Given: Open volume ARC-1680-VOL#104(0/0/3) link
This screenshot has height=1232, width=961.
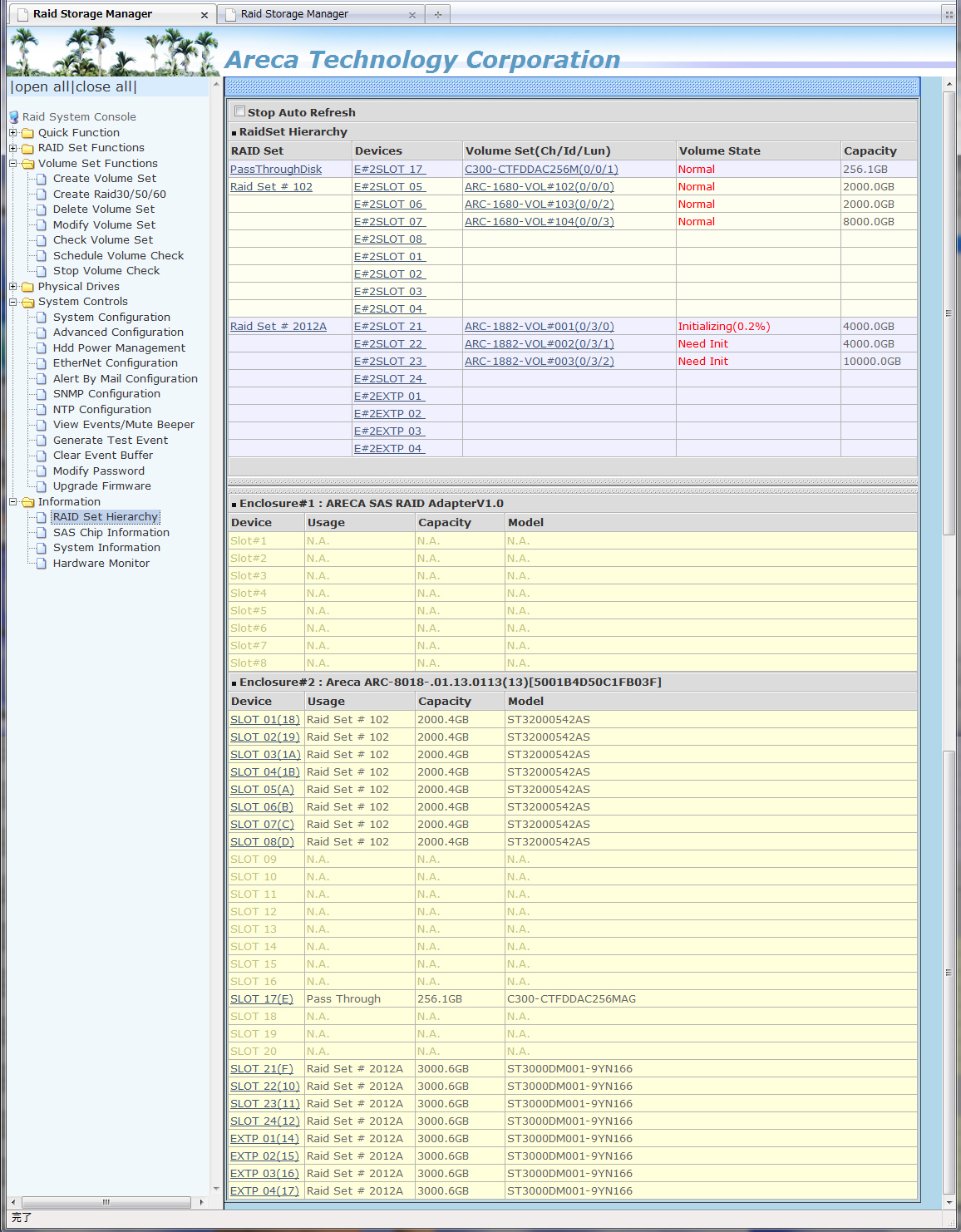Looking at the screenshot, I should click(539, 222).
